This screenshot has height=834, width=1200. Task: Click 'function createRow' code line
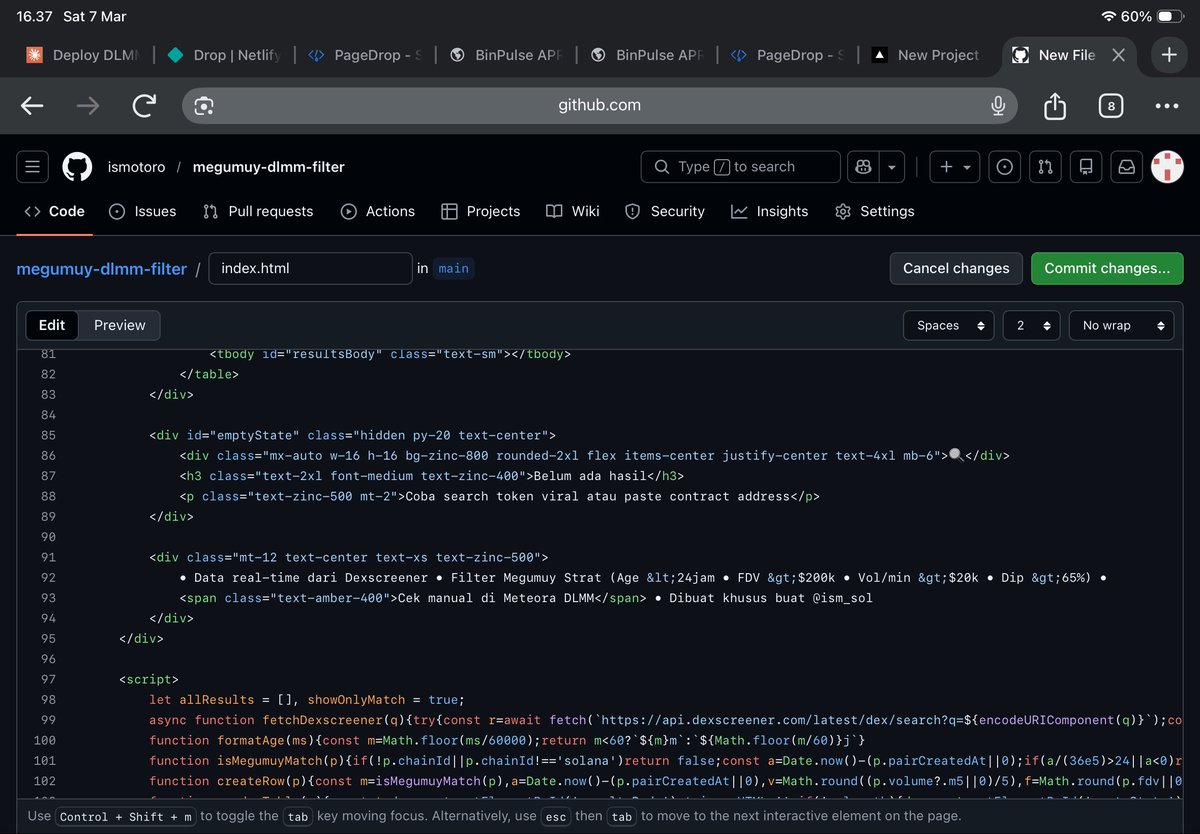tap(665, 781)
